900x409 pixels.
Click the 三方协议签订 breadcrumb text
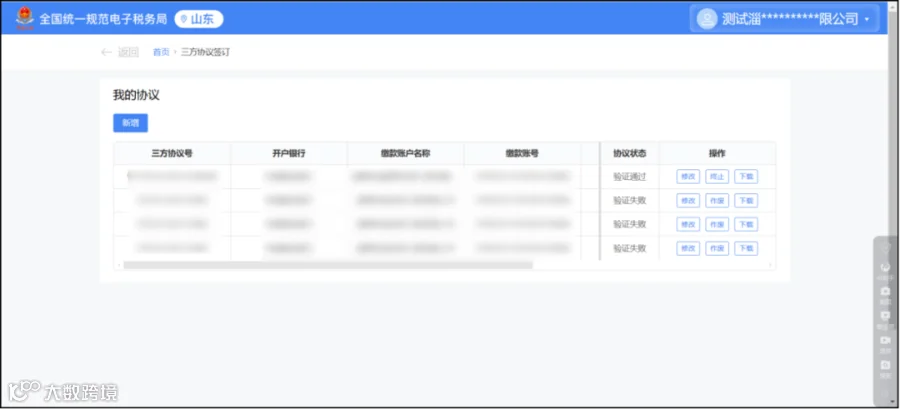coord(205,52)
